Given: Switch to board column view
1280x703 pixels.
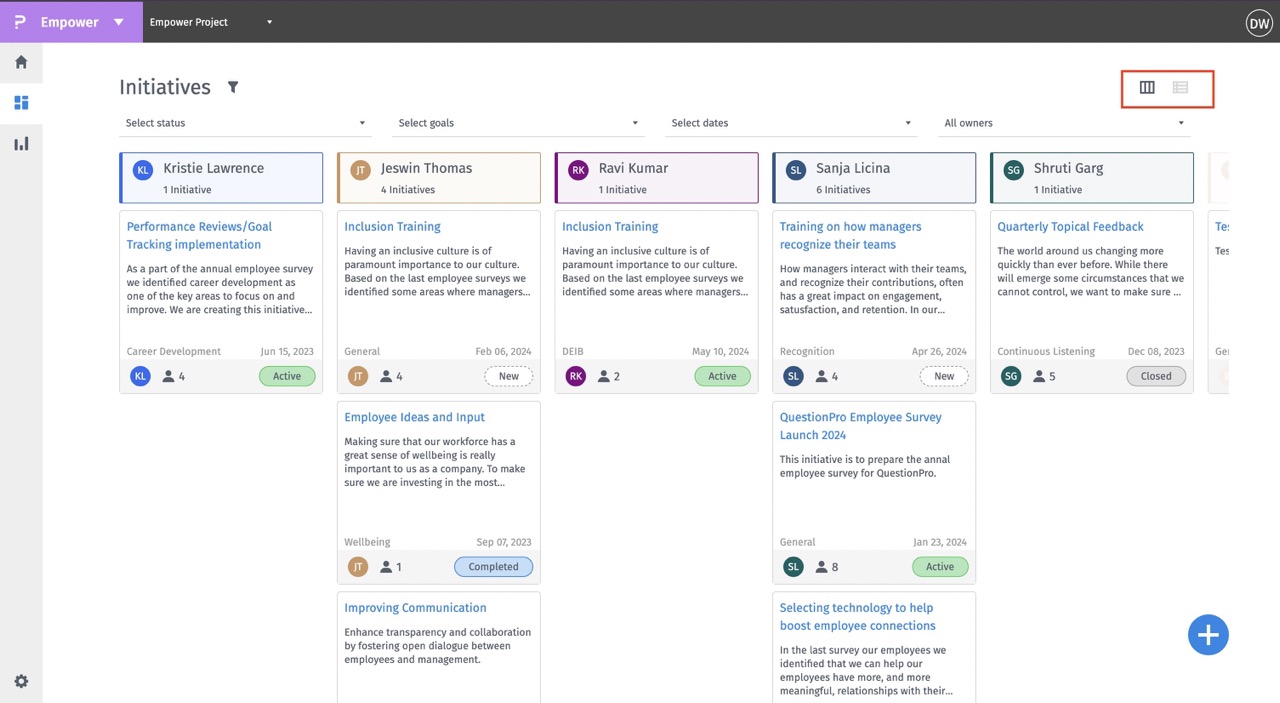Looking at the screenshot, I should tap(1147, 88).
